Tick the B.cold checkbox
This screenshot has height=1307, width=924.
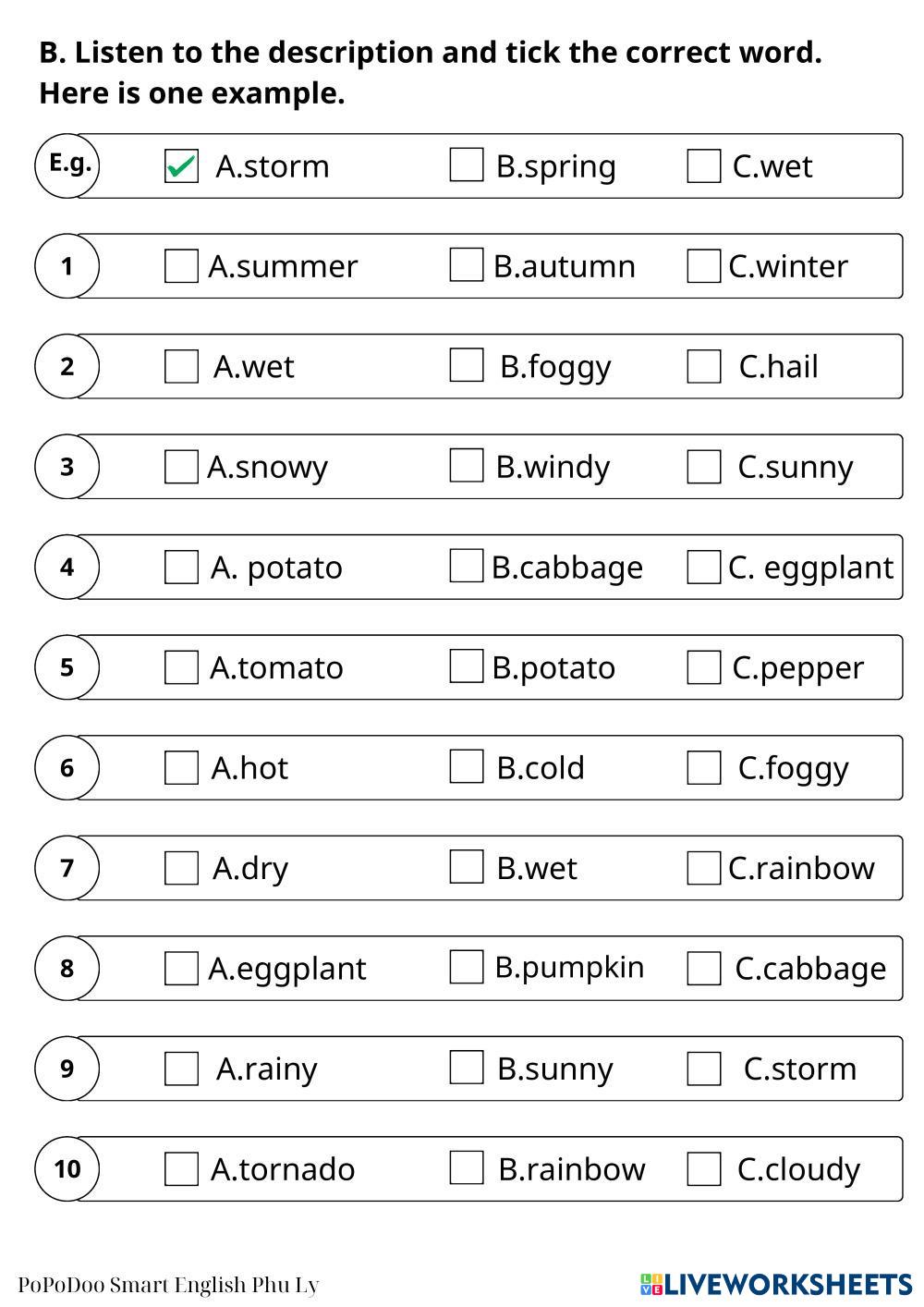(467, 767)
